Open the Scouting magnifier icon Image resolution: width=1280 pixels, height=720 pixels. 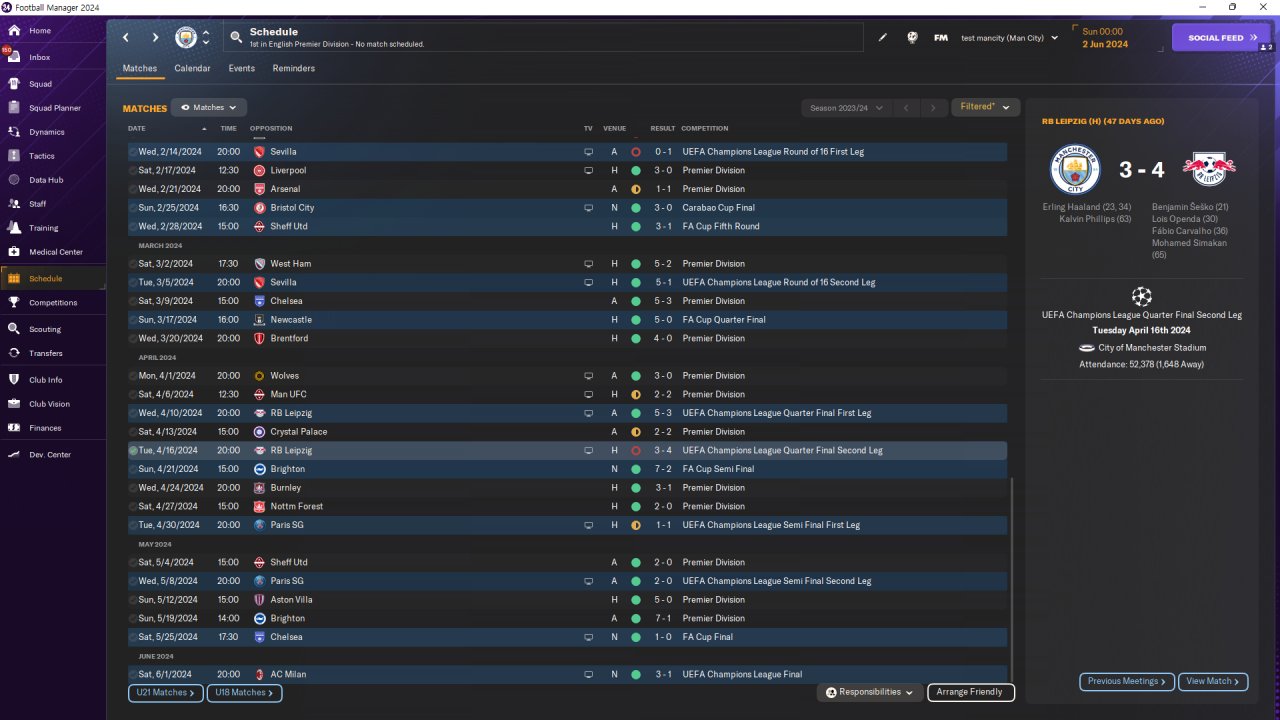14,329
